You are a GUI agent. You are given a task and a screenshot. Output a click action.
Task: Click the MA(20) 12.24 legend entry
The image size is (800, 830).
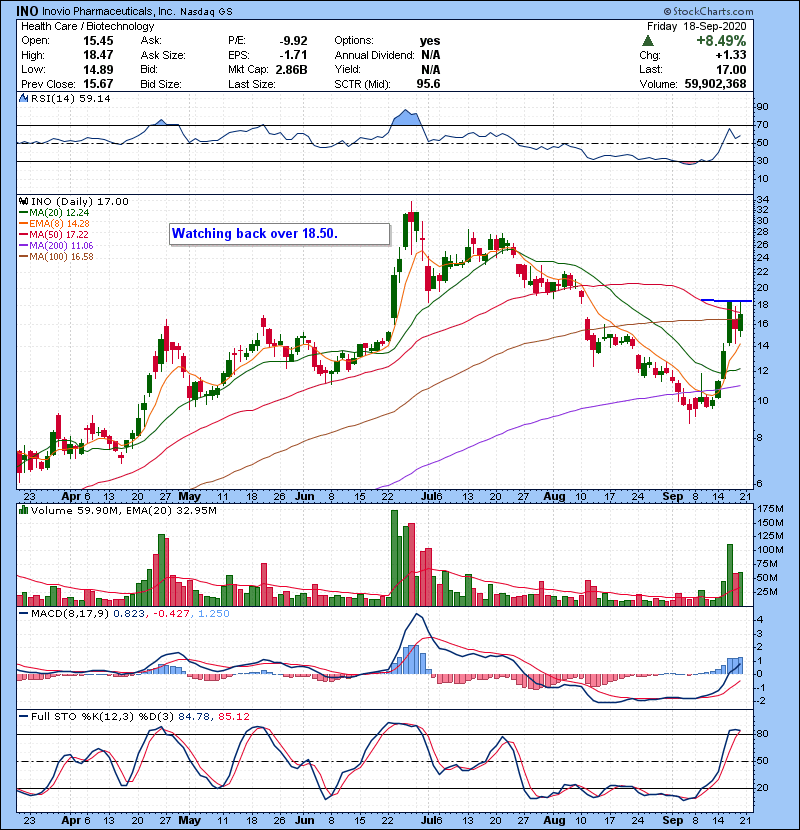[55, 212]
